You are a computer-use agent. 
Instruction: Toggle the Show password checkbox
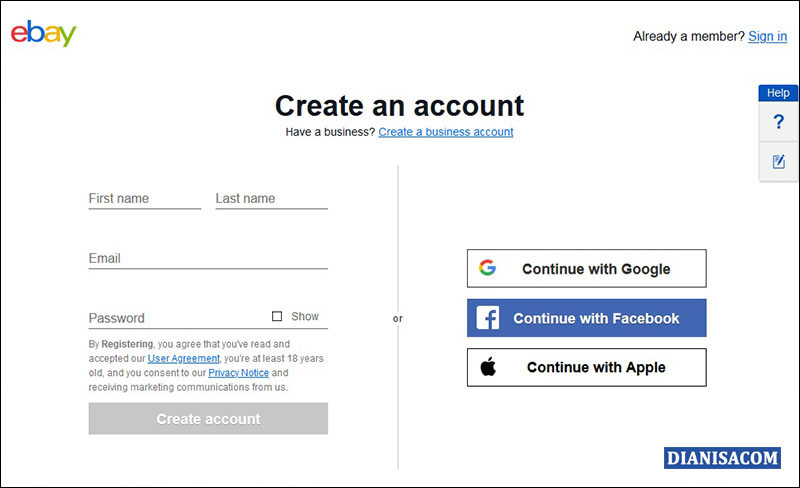click(277, 317)
